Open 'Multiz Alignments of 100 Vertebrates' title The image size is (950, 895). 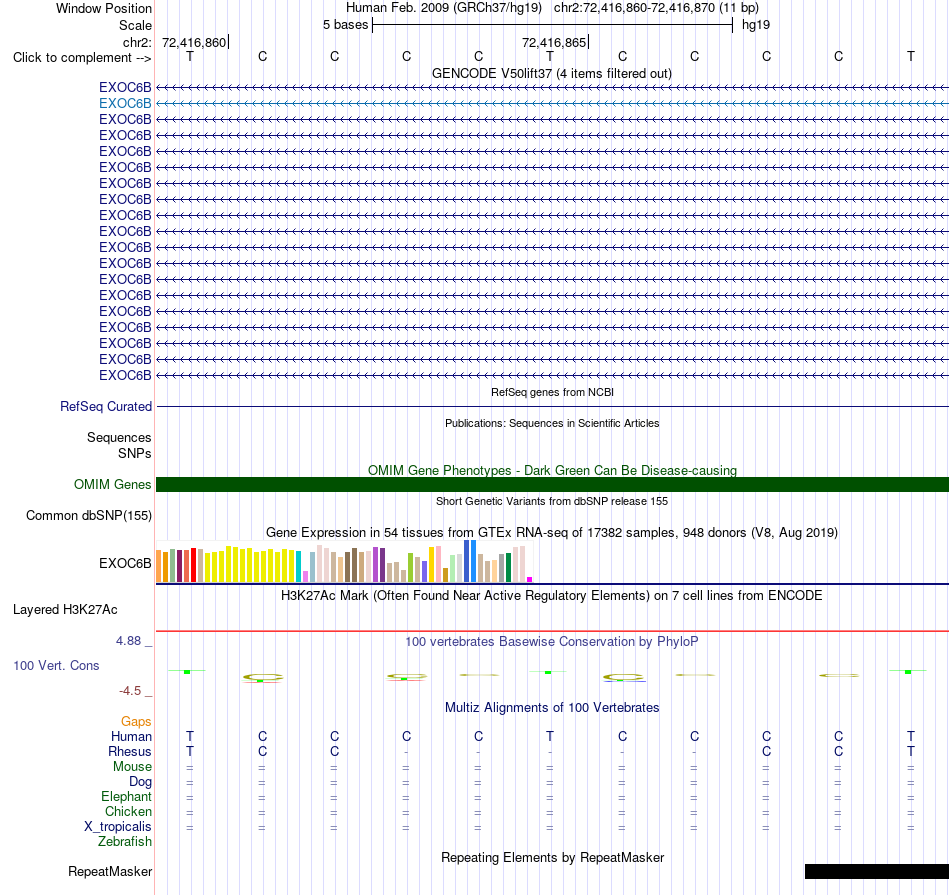tap(552, 707)
